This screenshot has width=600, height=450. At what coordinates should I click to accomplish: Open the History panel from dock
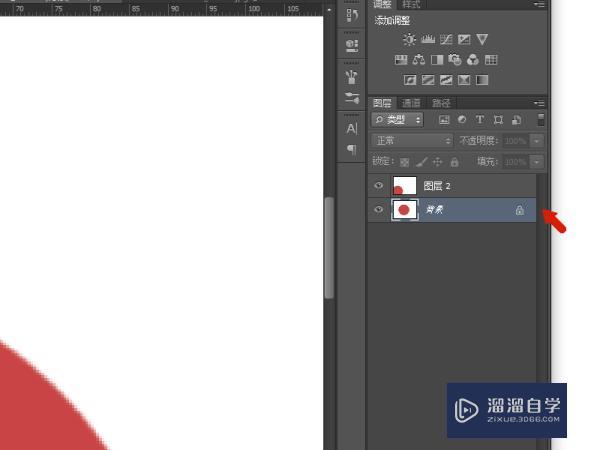point(352,16)
